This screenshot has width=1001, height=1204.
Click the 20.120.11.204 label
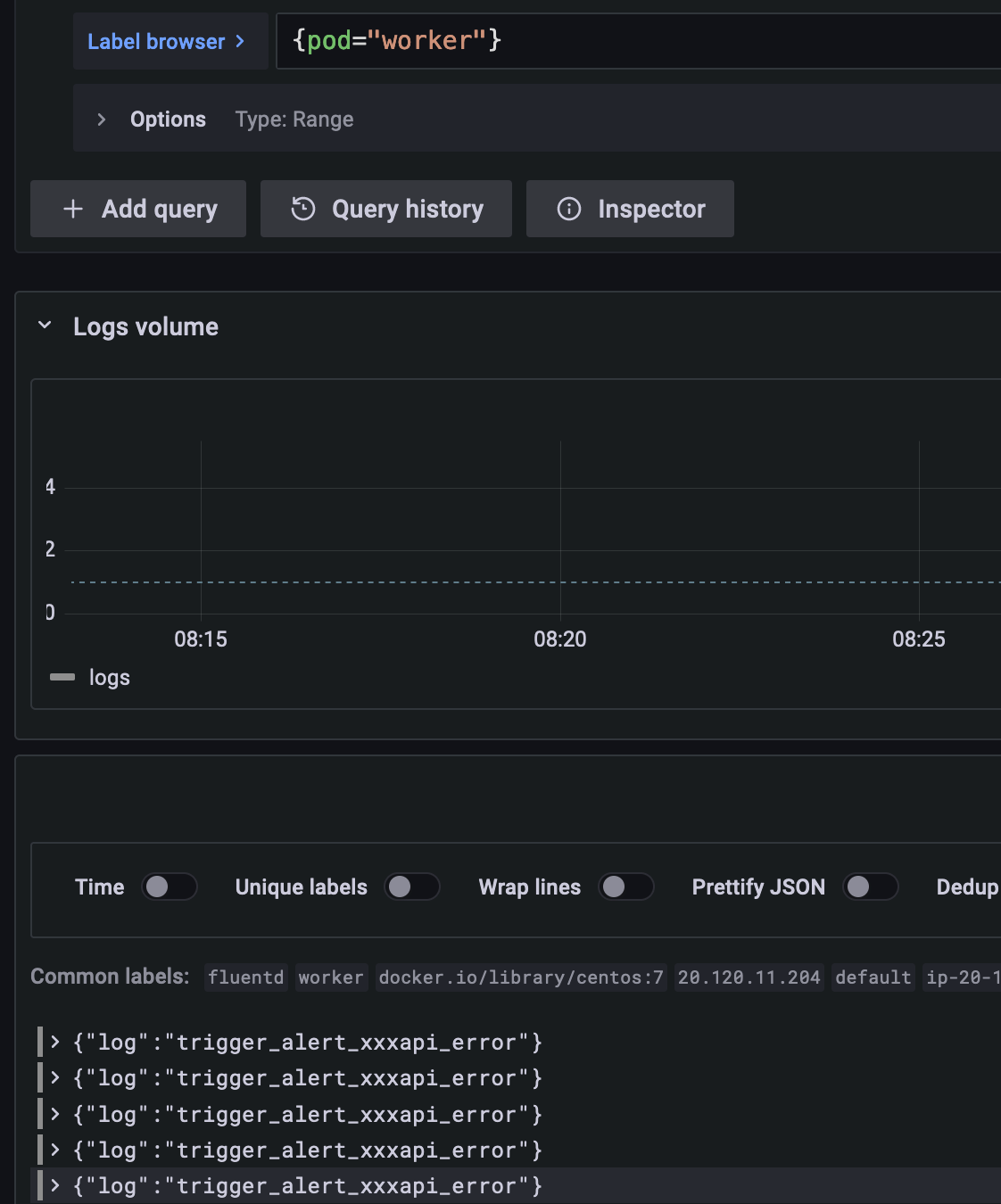pyautogui.click(x=749, y=977)
